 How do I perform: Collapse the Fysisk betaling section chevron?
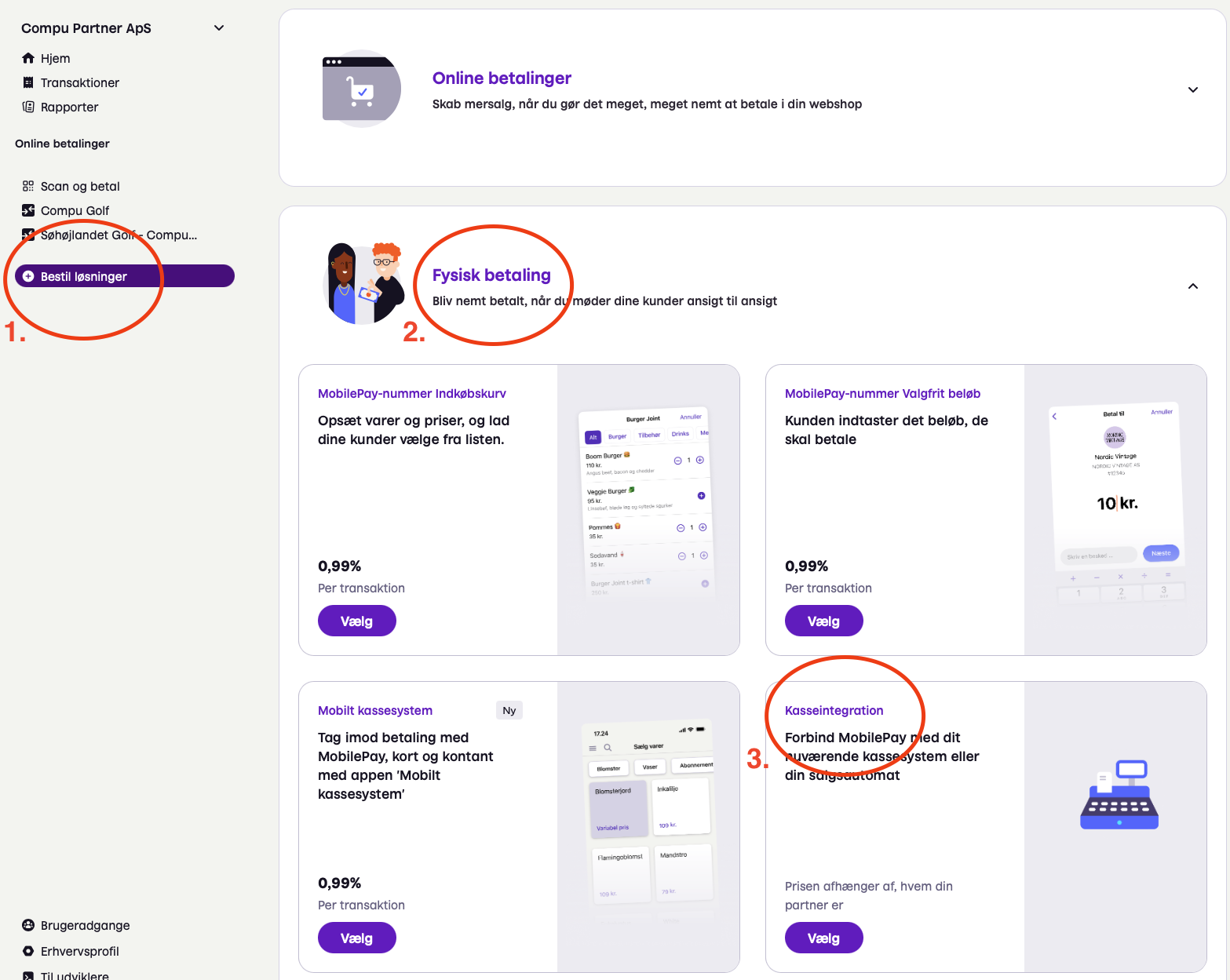1193,286
